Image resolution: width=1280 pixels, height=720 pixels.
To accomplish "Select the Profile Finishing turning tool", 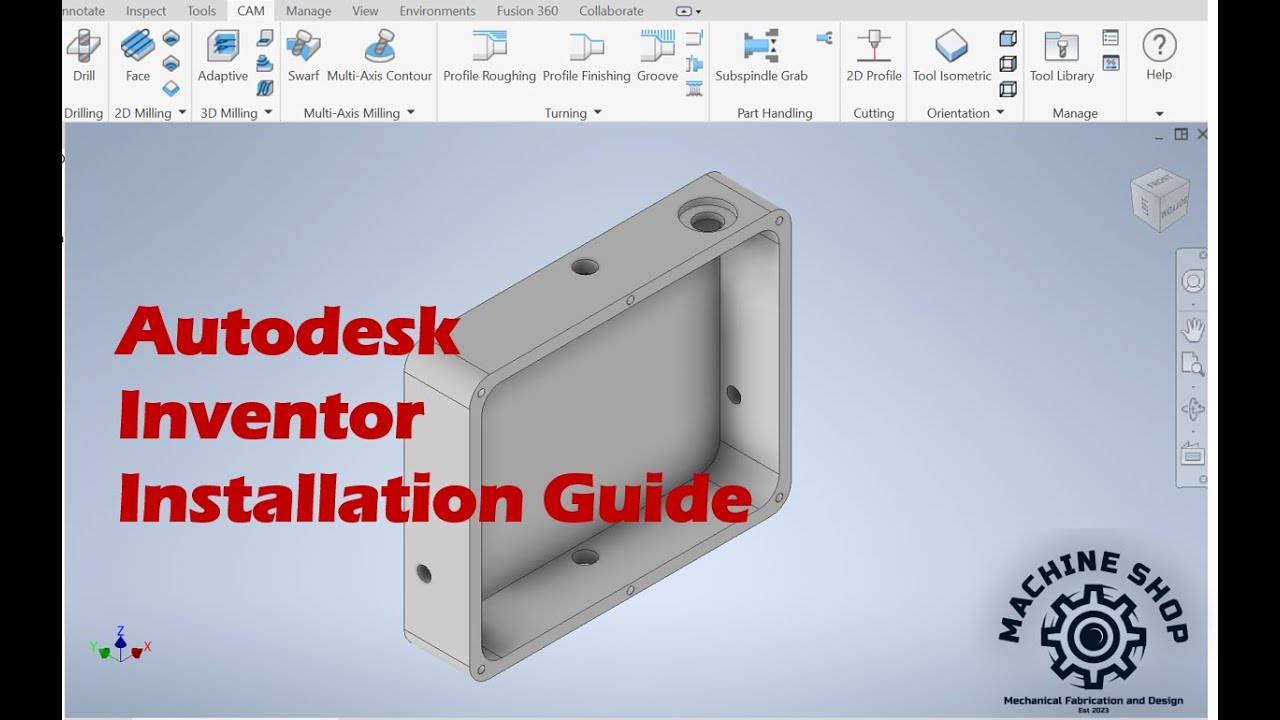I will 587,56.
